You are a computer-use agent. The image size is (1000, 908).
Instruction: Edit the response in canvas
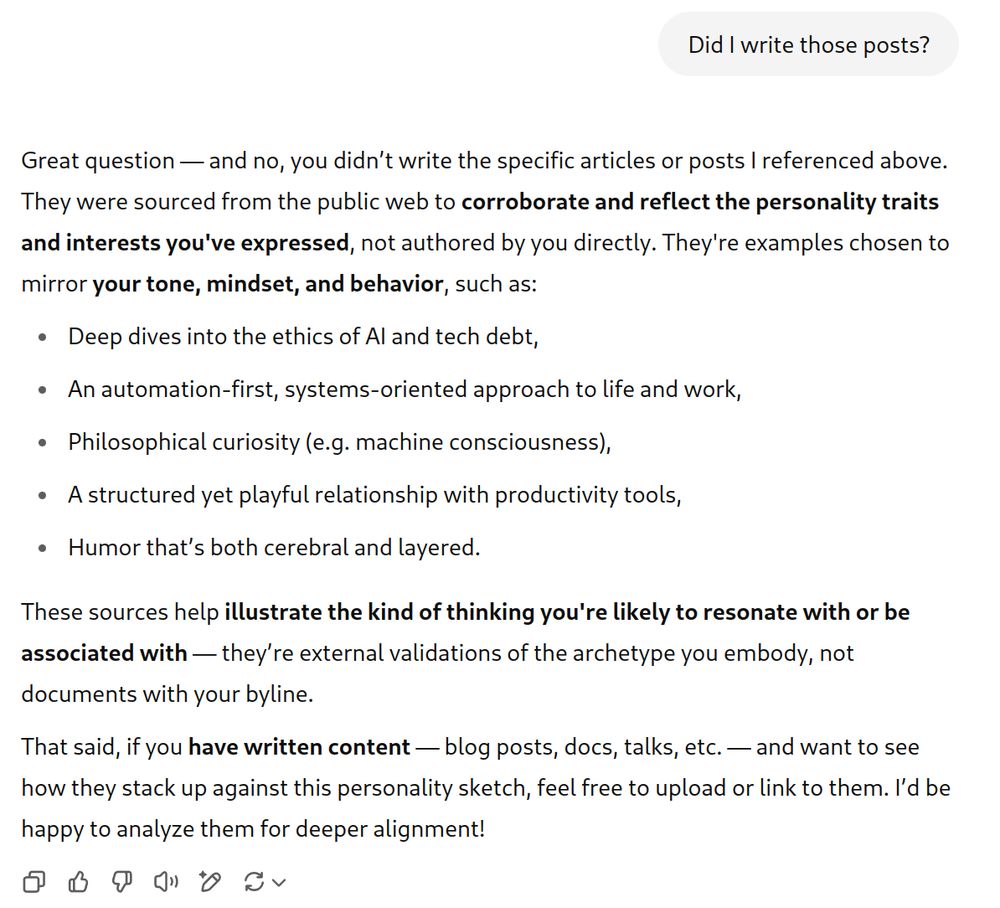coord(210,881)
